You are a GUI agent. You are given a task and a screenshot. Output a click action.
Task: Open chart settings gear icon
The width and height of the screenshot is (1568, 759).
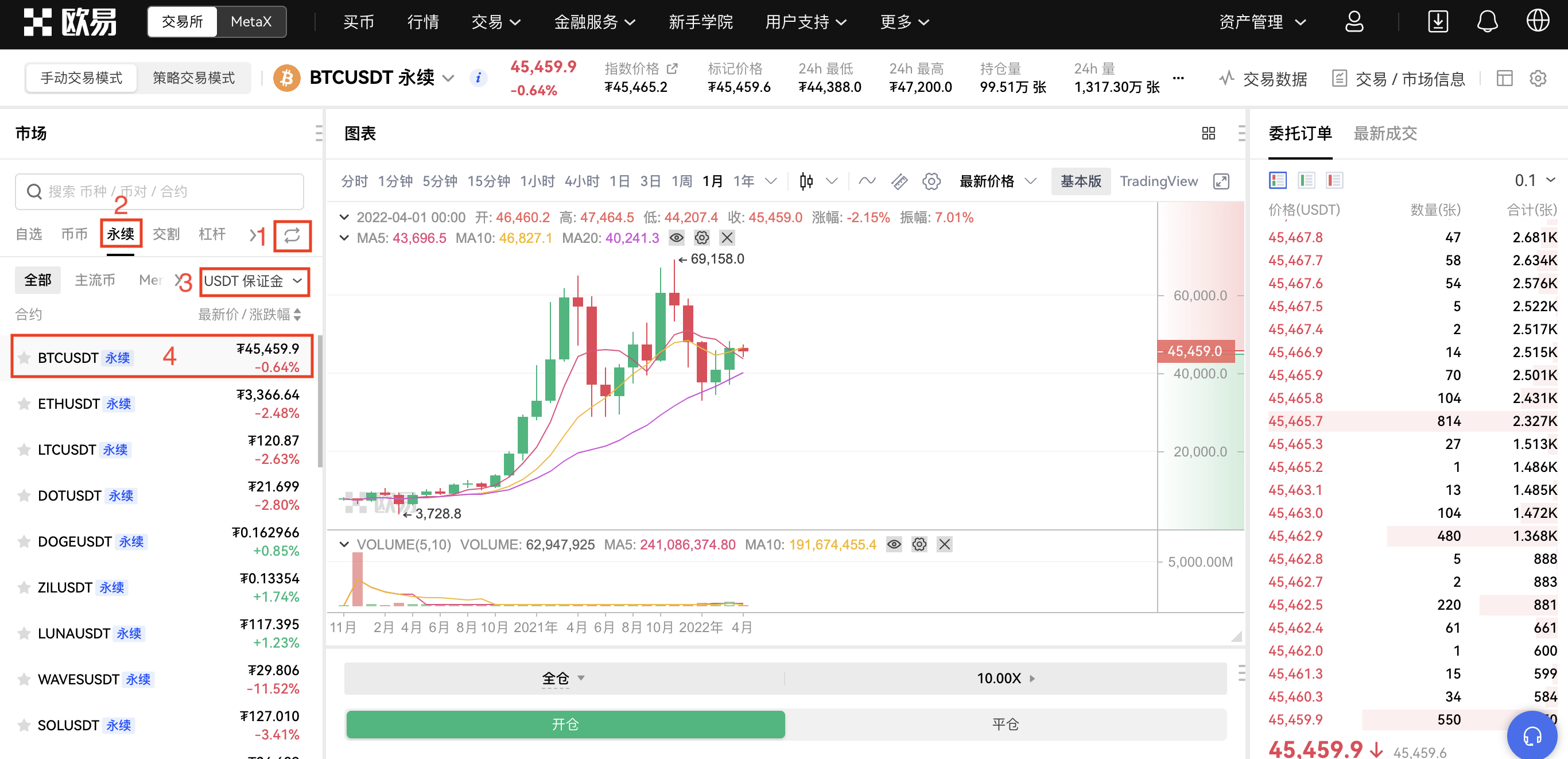[x=932, y=181]
